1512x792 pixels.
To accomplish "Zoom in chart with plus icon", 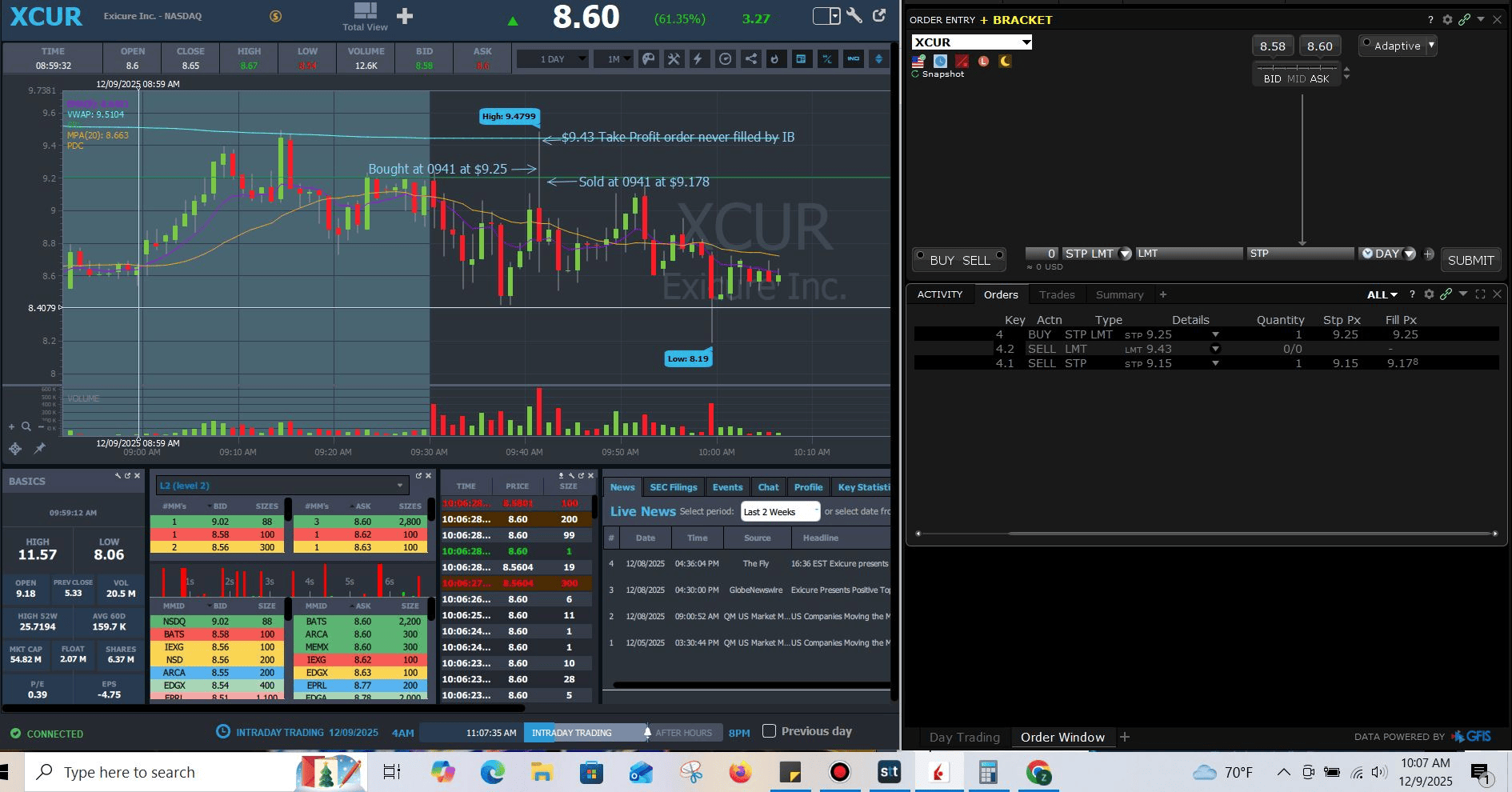I will click(11, 427).
